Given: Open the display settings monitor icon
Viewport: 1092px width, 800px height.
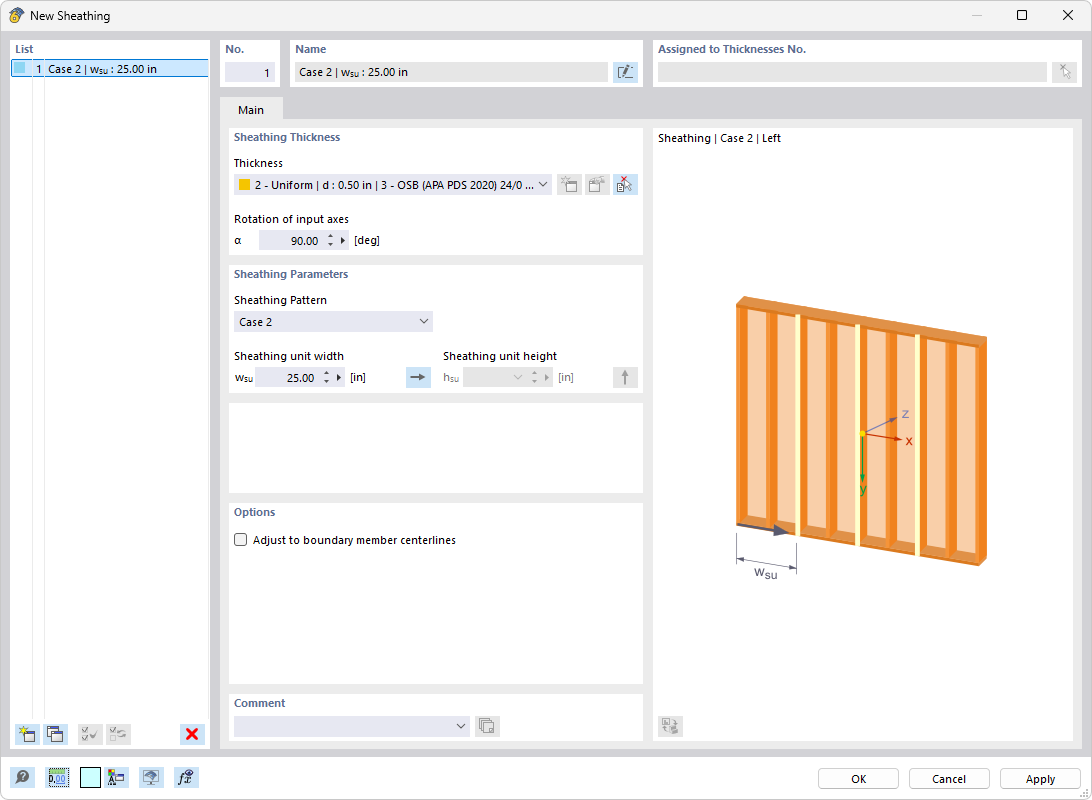Looking at the screenshot, I should [x=151, y=777].
